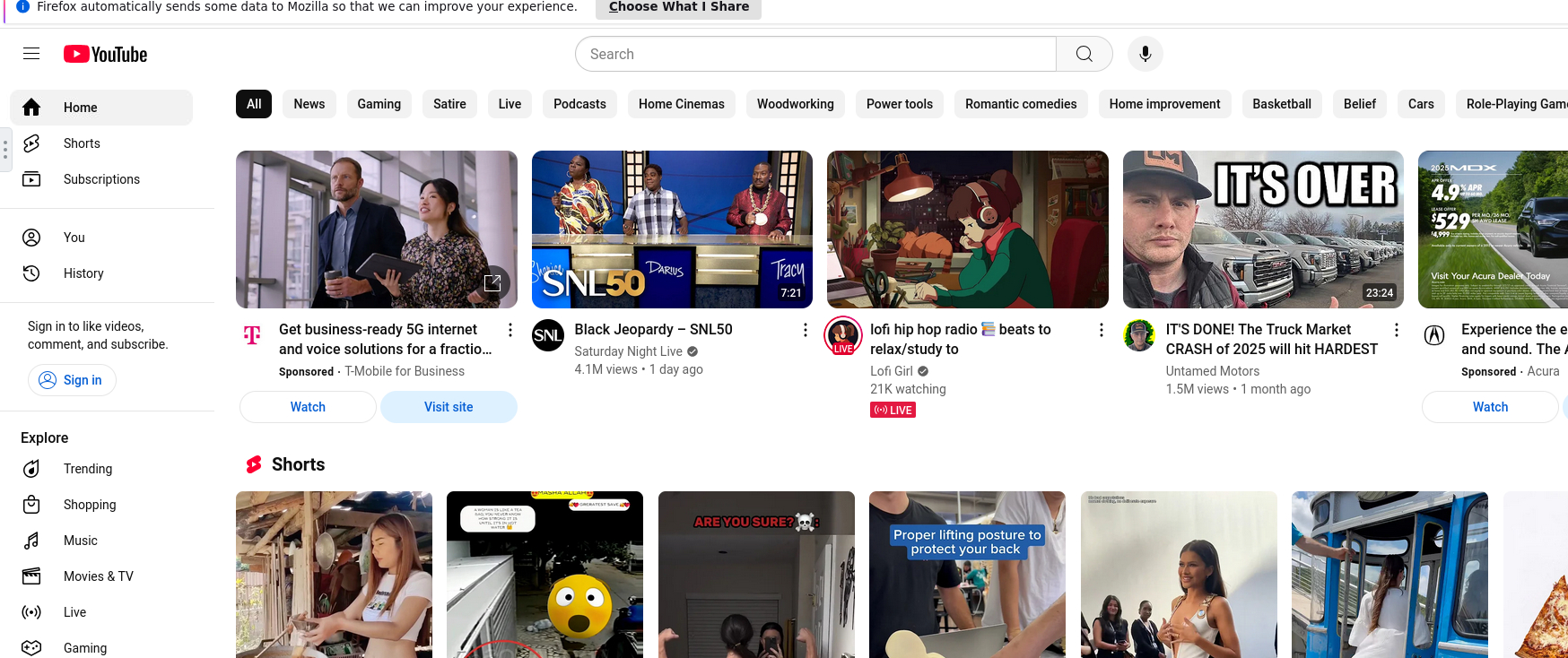Select the Gaming filter chip
This screenshot has width=1568, height=658.
click(379, 104)
